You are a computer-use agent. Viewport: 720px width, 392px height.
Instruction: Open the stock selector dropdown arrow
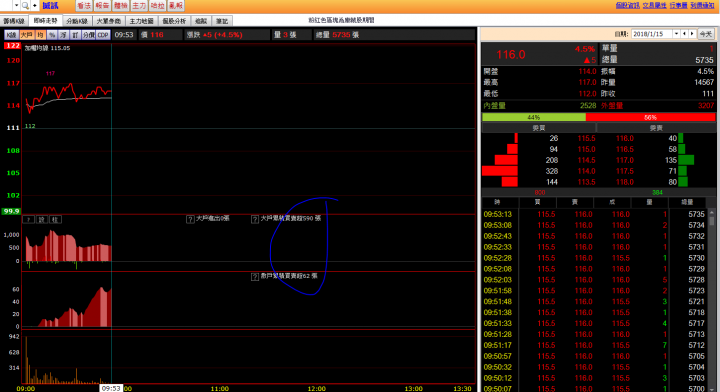pos(16,6)
